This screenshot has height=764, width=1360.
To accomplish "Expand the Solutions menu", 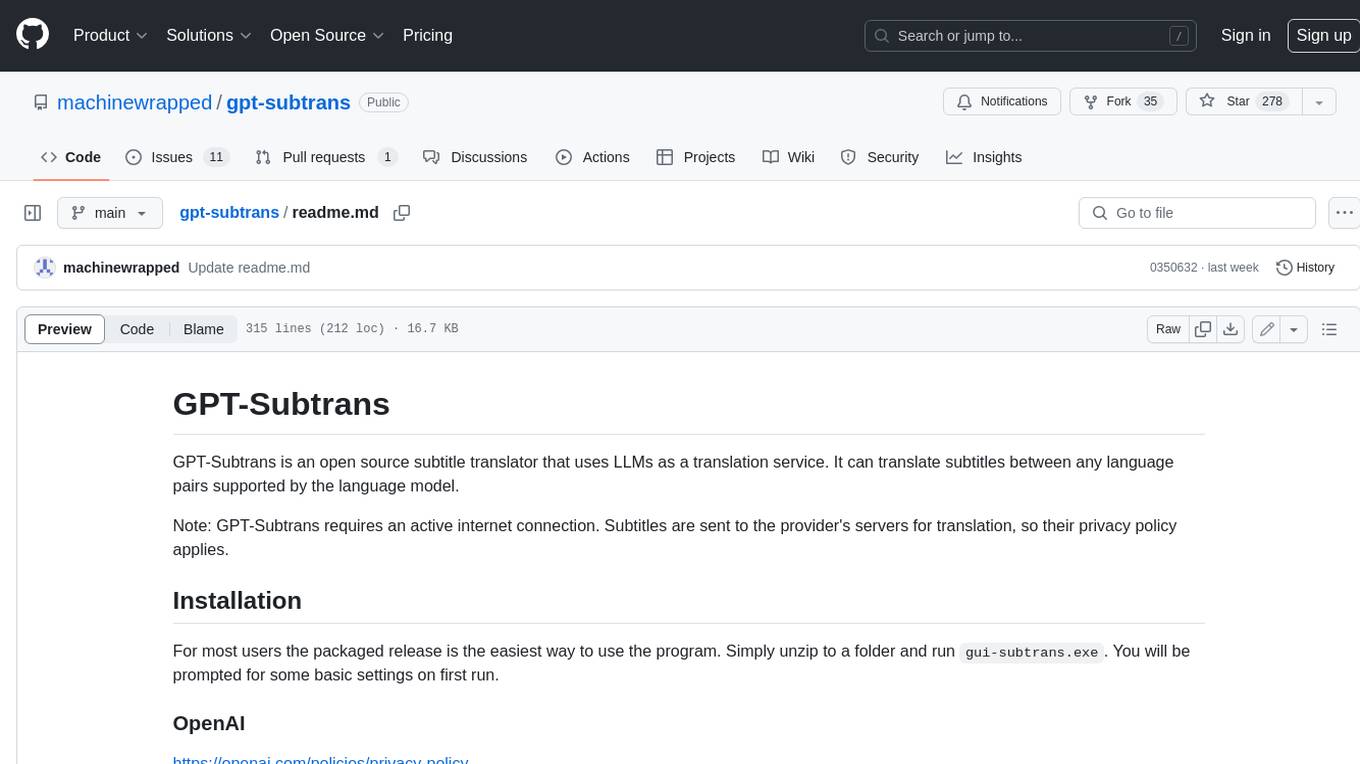I will [x=209, y=35].
